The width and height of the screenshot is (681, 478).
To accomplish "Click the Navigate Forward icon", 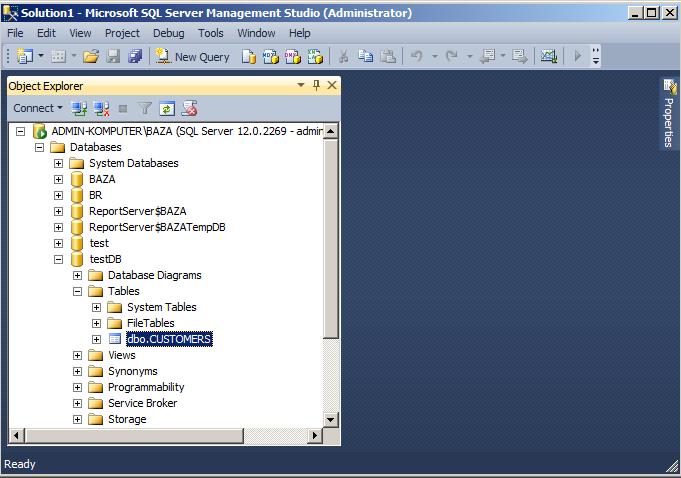I will (x=520, y=56).
